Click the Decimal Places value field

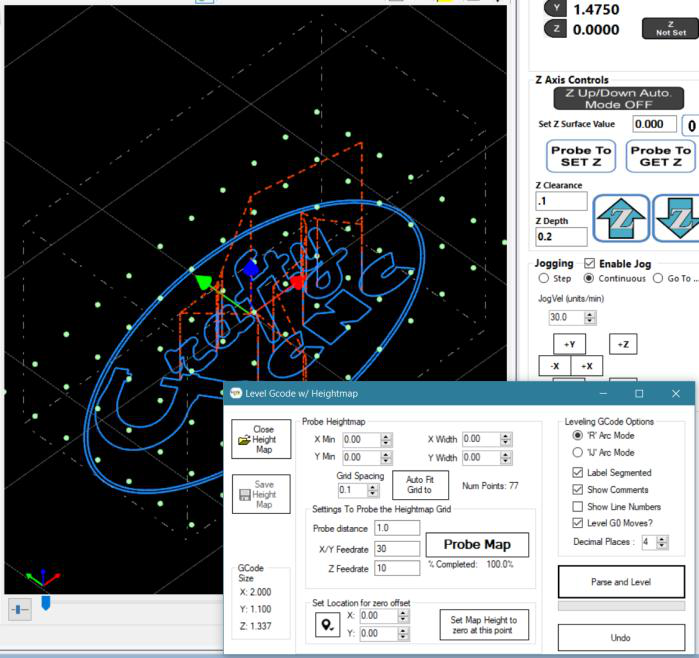tap(649, 542)
